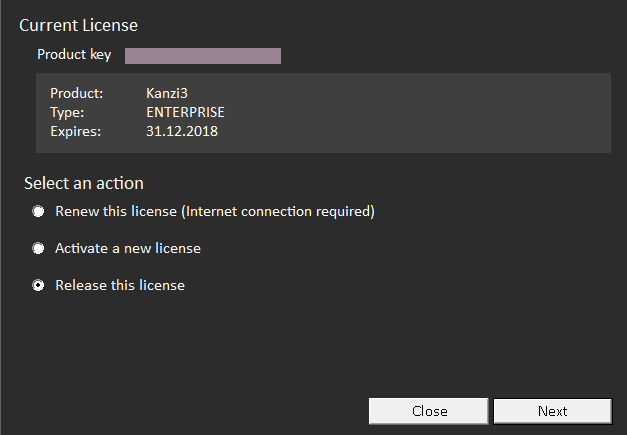Click the ENTERPRISE license type value
The height and width of the screenshot is (435, 627).
point(185,112)
